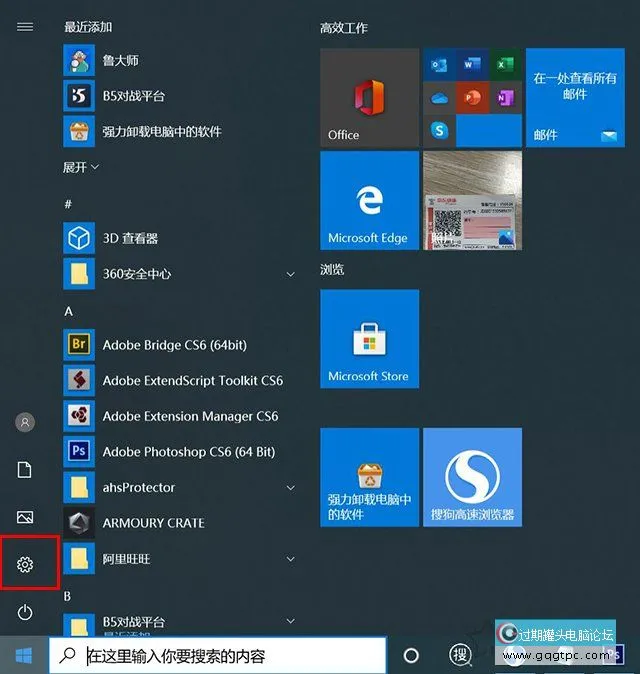Open Skype icon in Office tile group
The image size is (640, 674).
(439, 131)
